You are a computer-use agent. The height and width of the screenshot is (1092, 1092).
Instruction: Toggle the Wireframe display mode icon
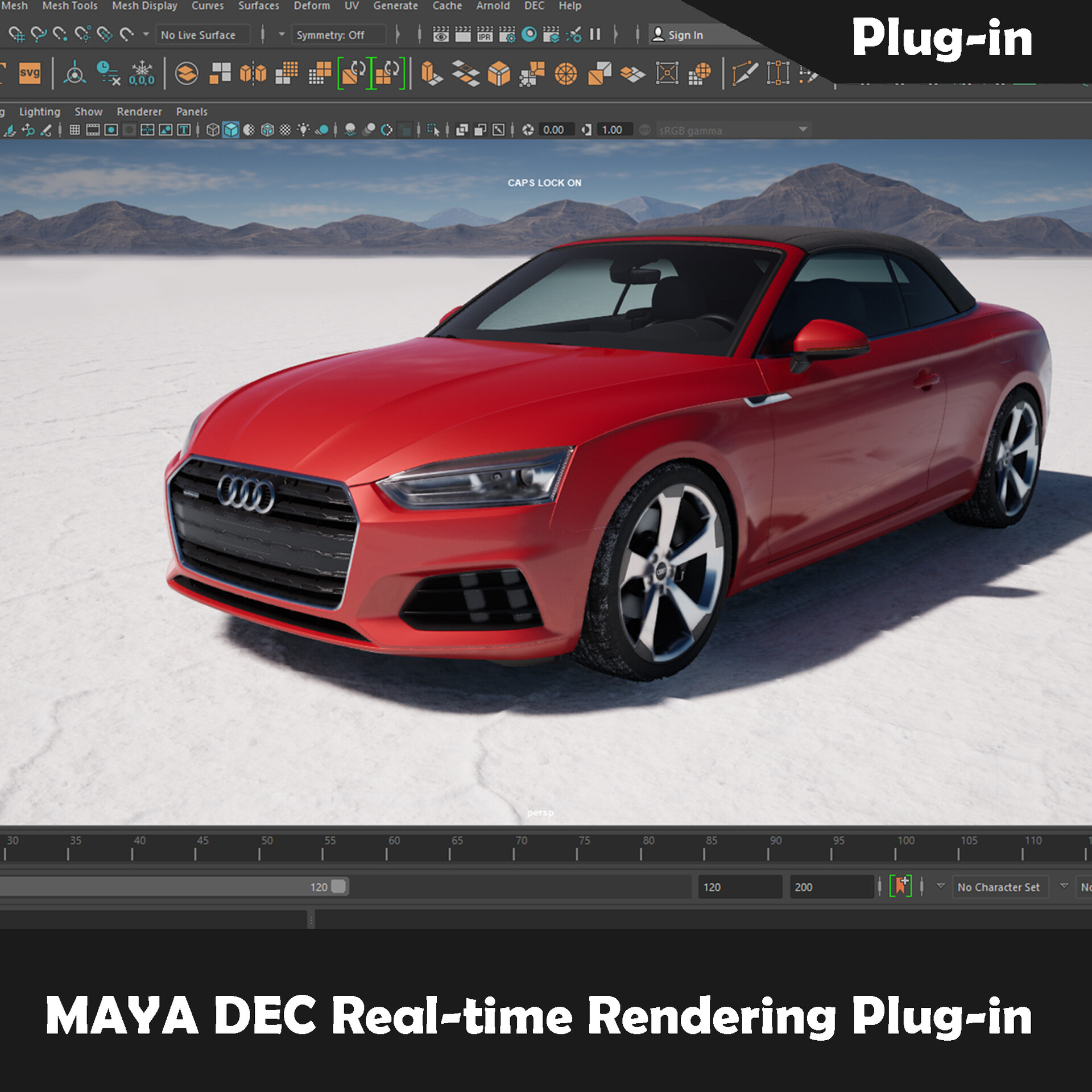tap(213, 130)
